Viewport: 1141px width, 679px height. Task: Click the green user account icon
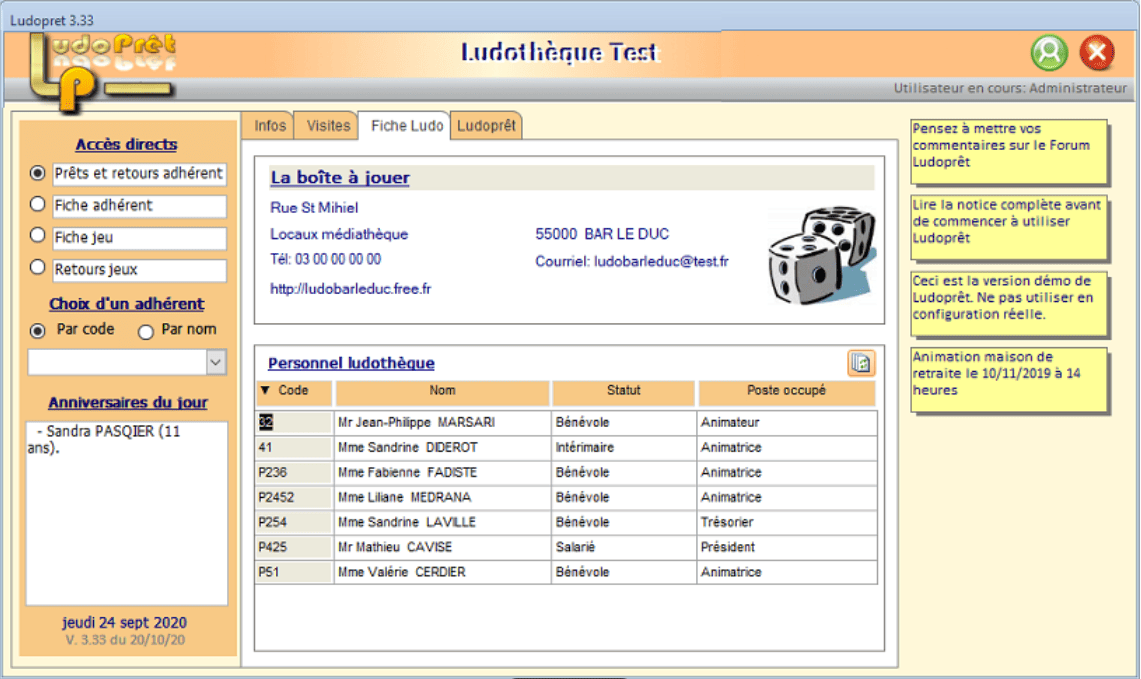pyautogui.click(x=1049, y=52)
